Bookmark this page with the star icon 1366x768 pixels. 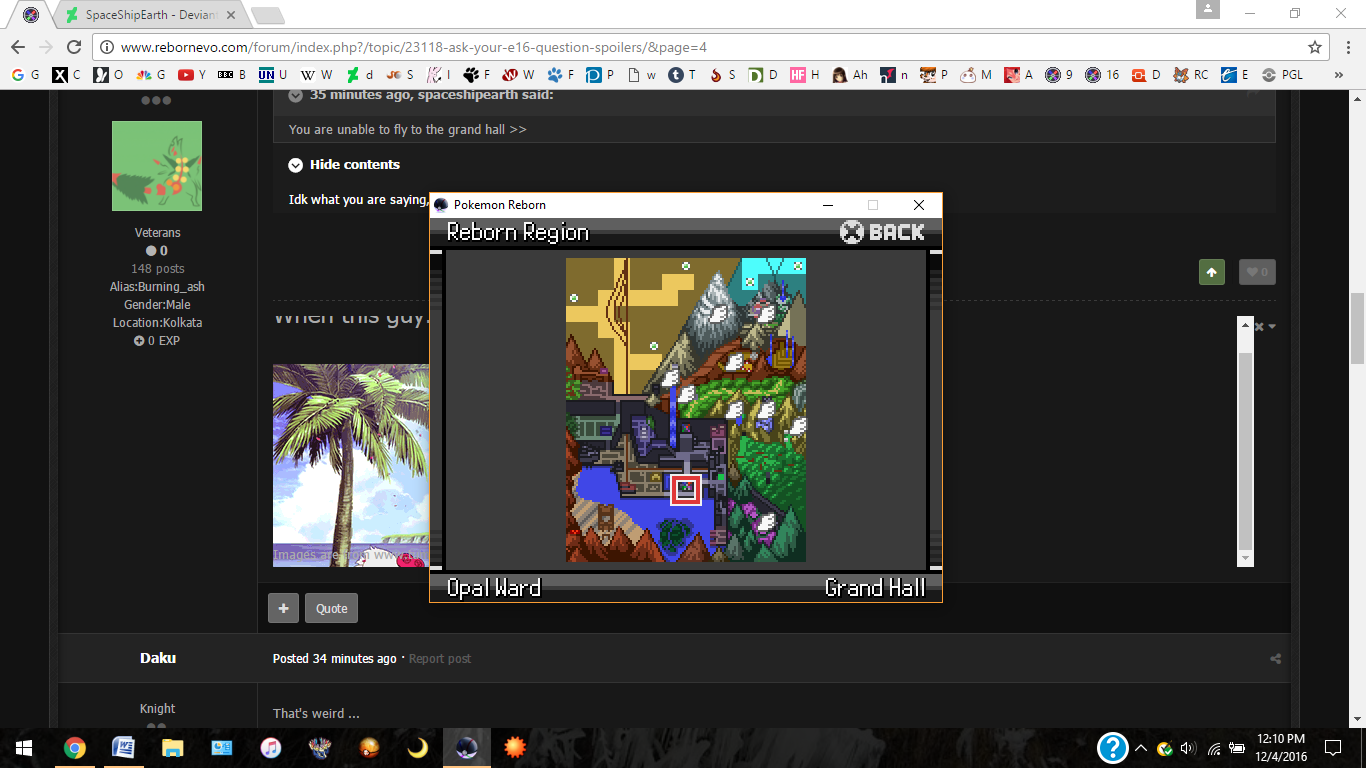(x=1315, y=47)
